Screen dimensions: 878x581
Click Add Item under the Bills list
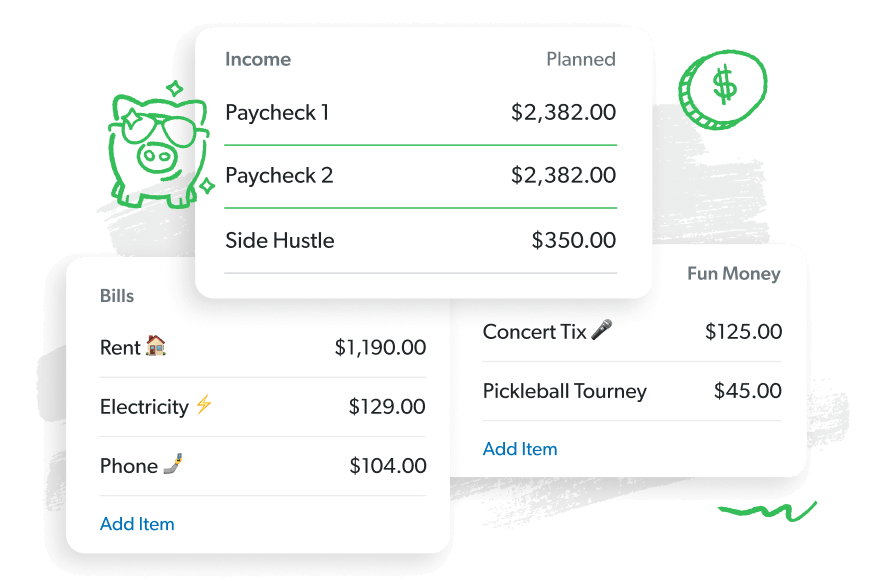point(137,523)
